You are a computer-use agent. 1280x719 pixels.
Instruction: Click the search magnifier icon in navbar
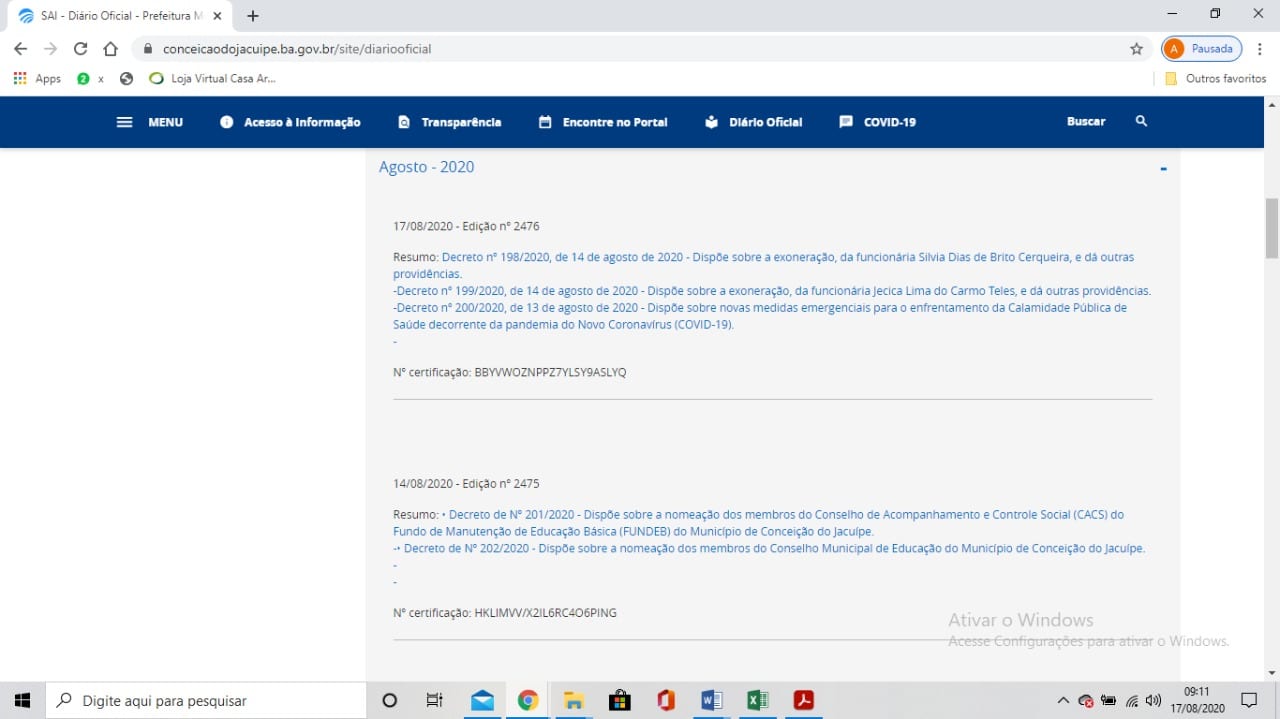coord(1141,121)
